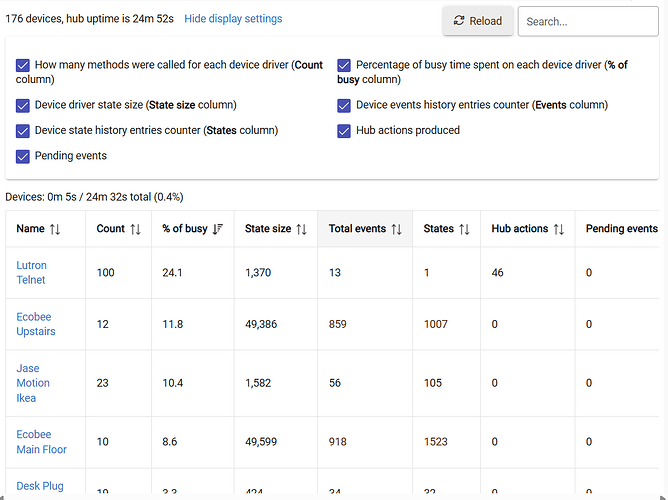Click total events value 918

[337, 442]
